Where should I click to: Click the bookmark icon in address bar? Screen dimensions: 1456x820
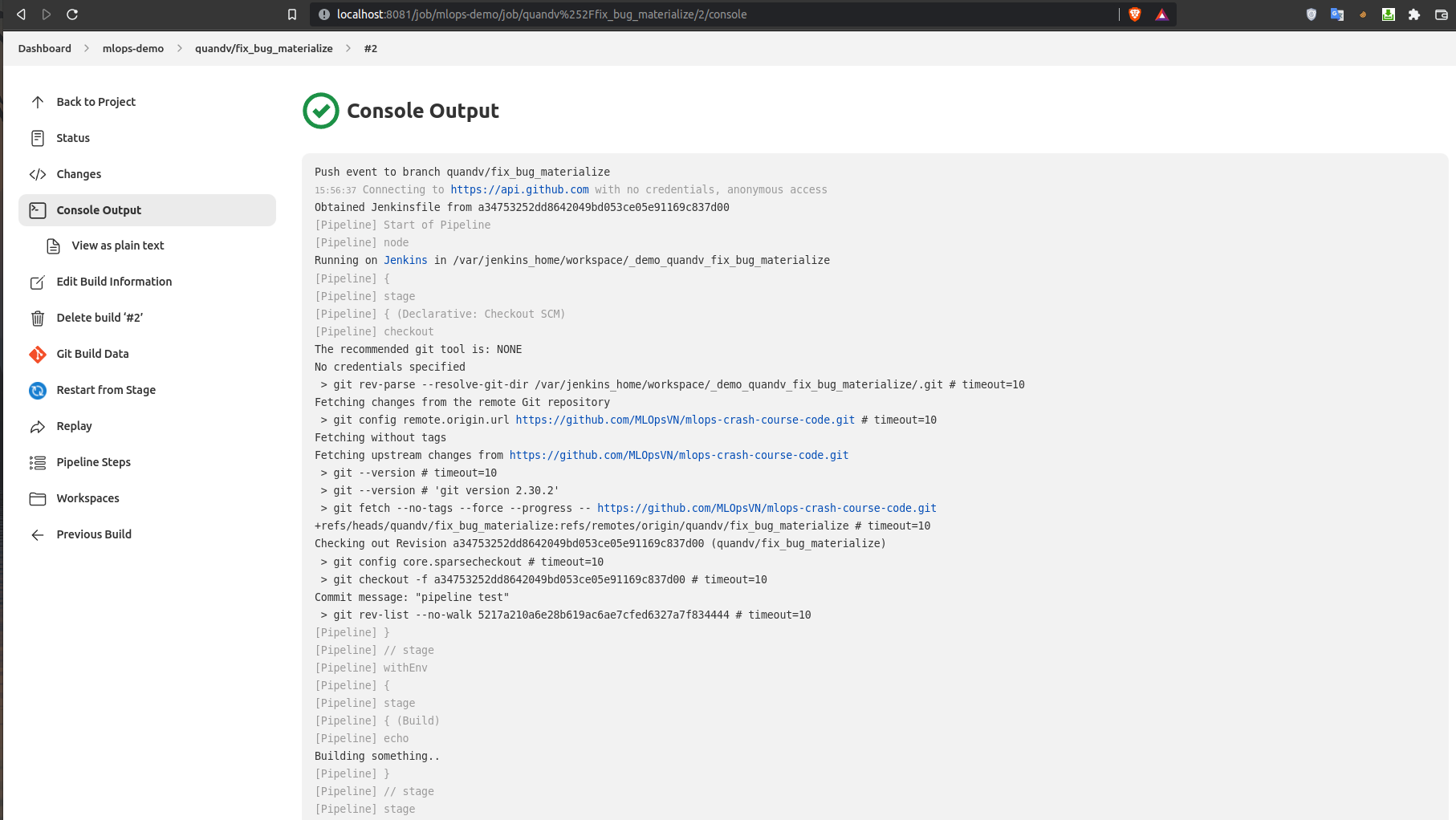point(292,14)
